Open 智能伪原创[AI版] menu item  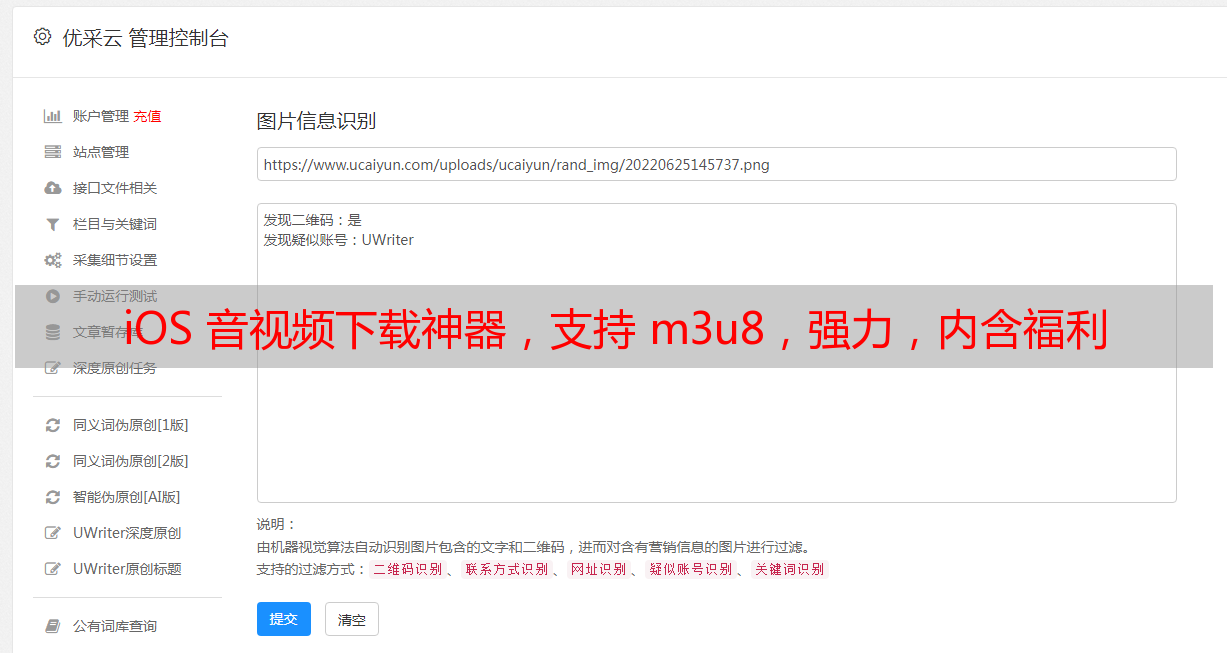pyautogui.click(x=127, y=497)
